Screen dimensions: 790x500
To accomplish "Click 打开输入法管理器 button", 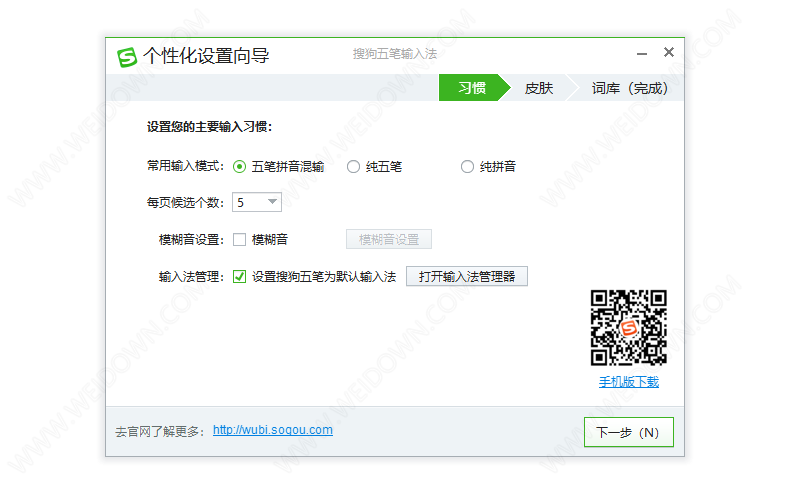I will click(x=467, y=276).
